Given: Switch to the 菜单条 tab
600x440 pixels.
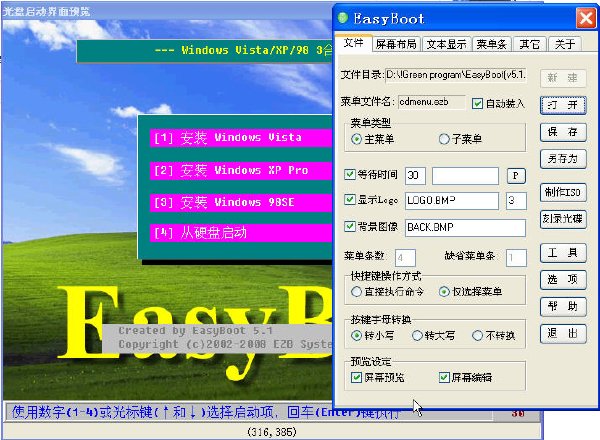Looking at the screenshot, I should pyautogui.click(x=491, y=44).
